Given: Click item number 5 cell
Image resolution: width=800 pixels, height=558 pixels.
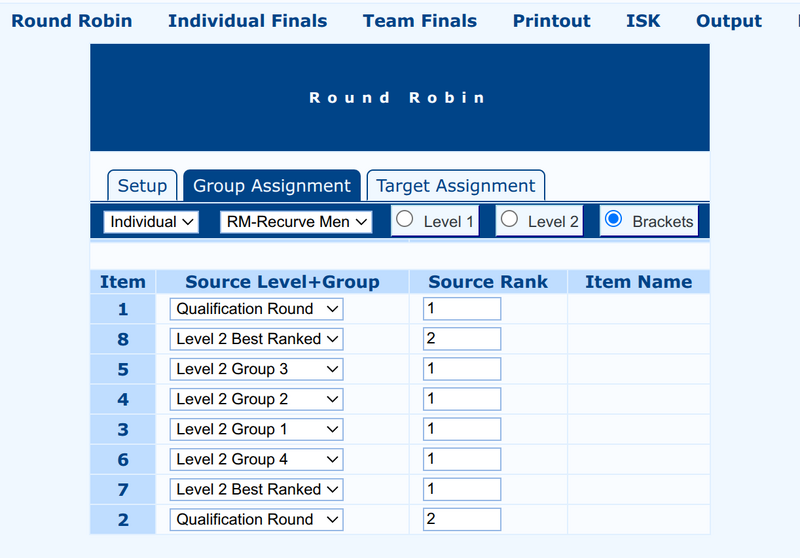Looking at the screenshot, I should point(123,369).
